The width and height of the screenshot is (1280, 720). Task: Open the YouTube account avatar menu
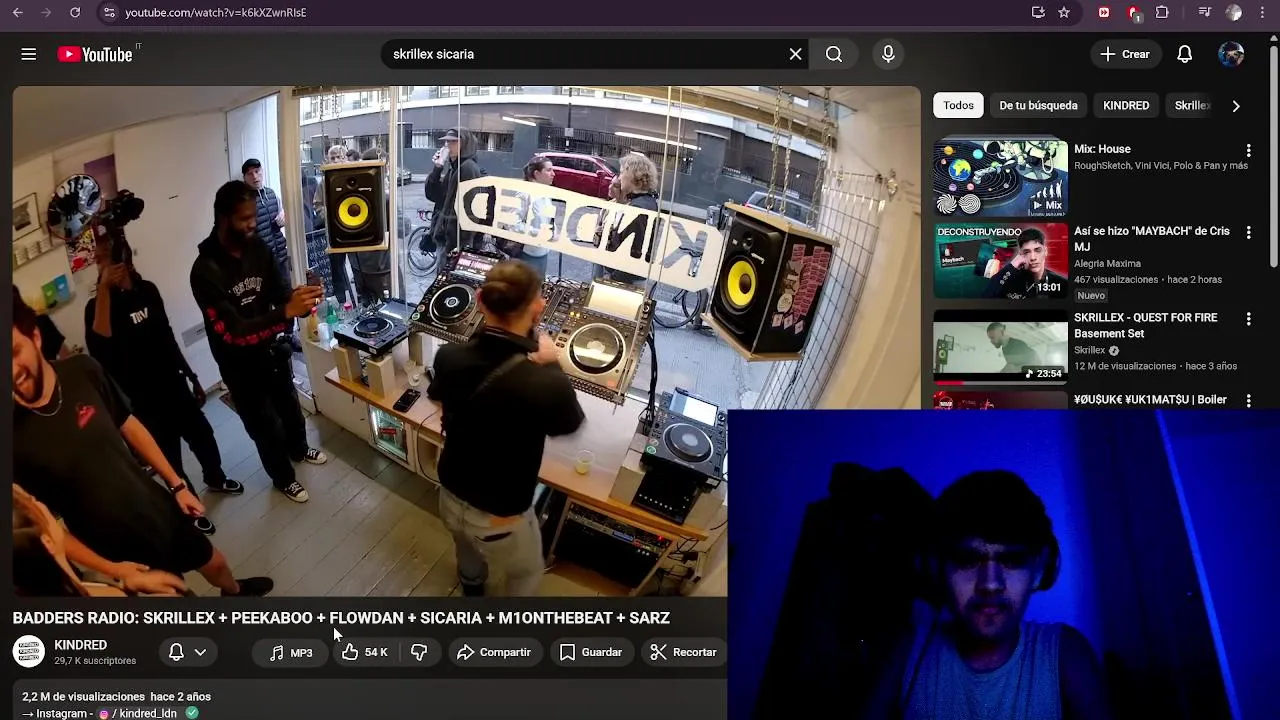1231,54
